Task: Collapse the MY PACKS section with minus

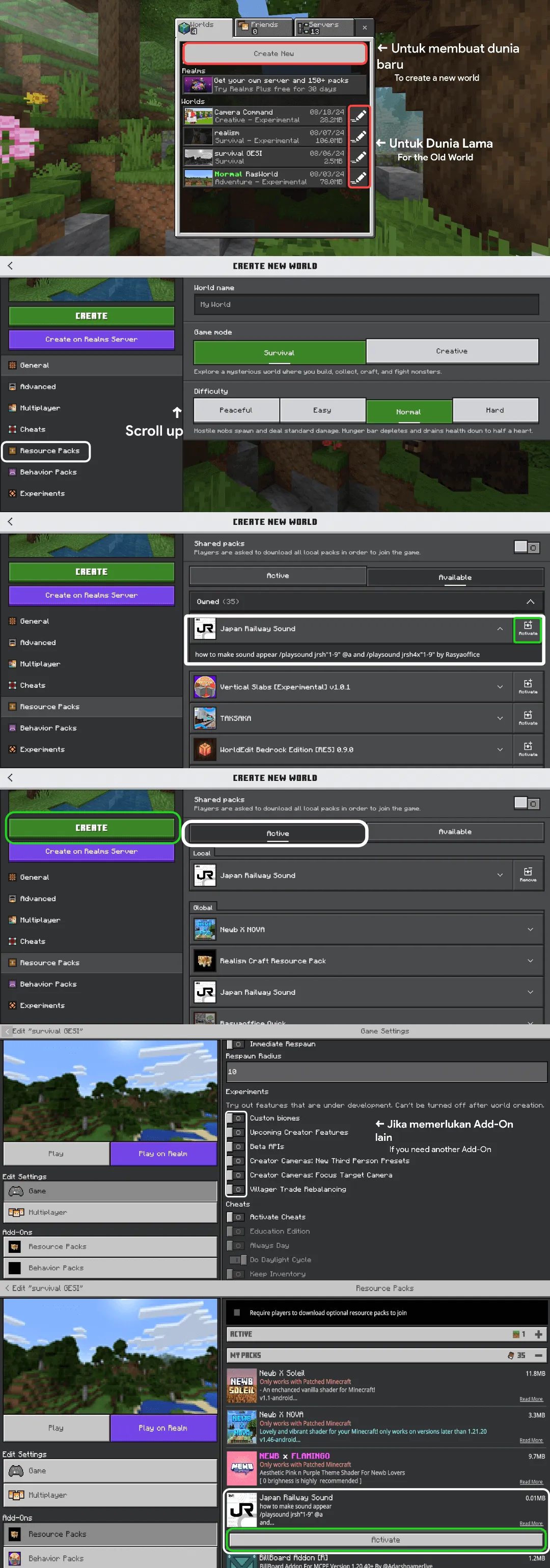Action: (x=538, y=1355)
